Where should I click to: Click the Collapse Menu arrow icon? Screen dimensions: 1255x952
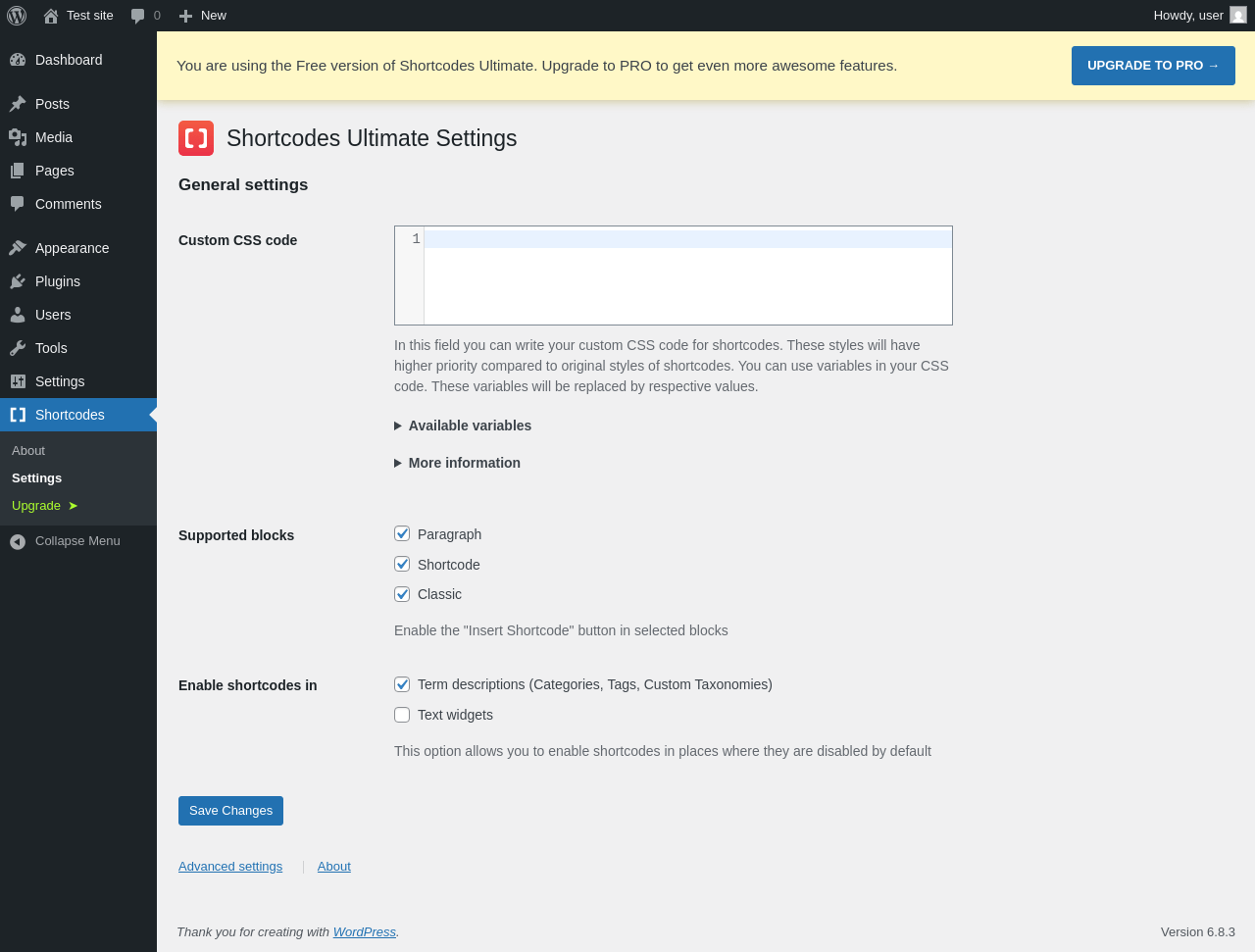click(x=18, y=541)
